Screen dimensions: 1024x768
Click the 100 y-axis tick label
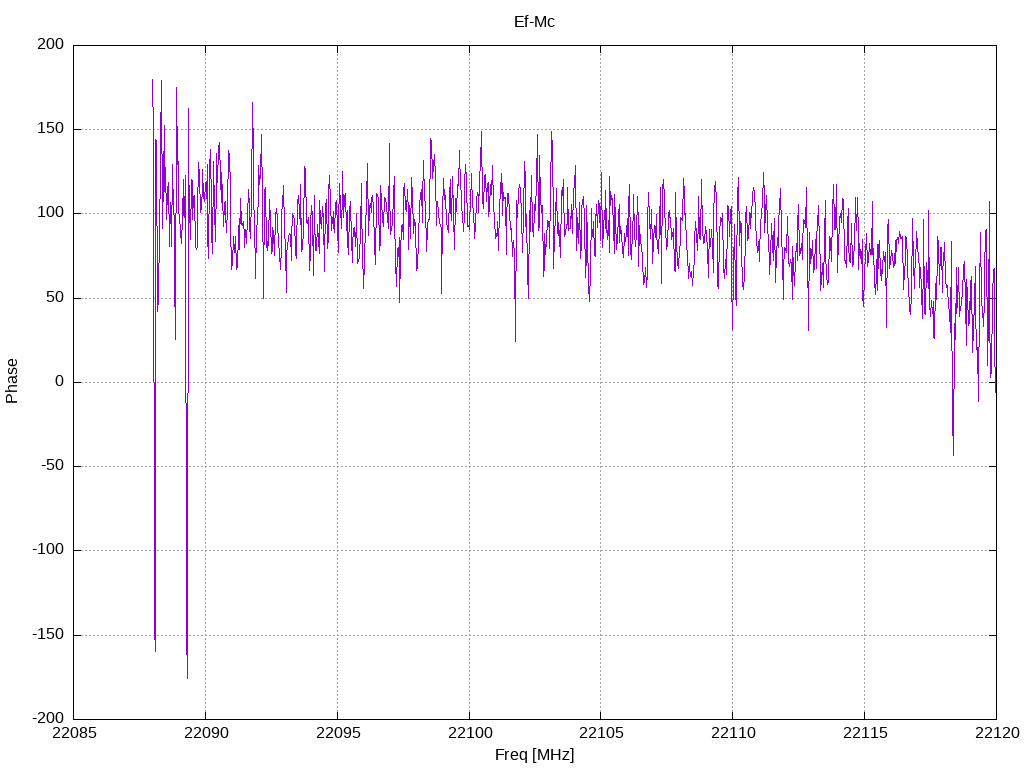tap(51, 213)
